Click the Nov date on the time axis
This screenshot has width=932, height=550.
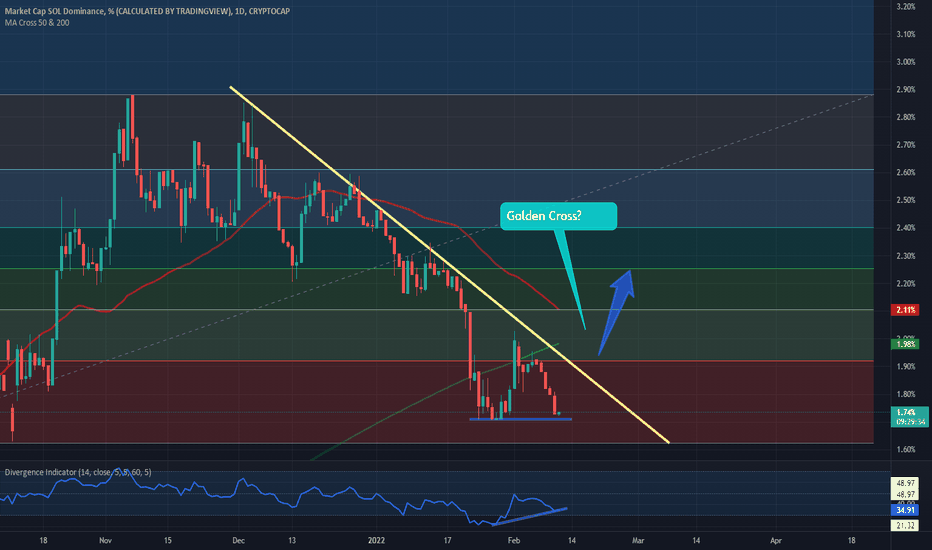coord(105,540)
